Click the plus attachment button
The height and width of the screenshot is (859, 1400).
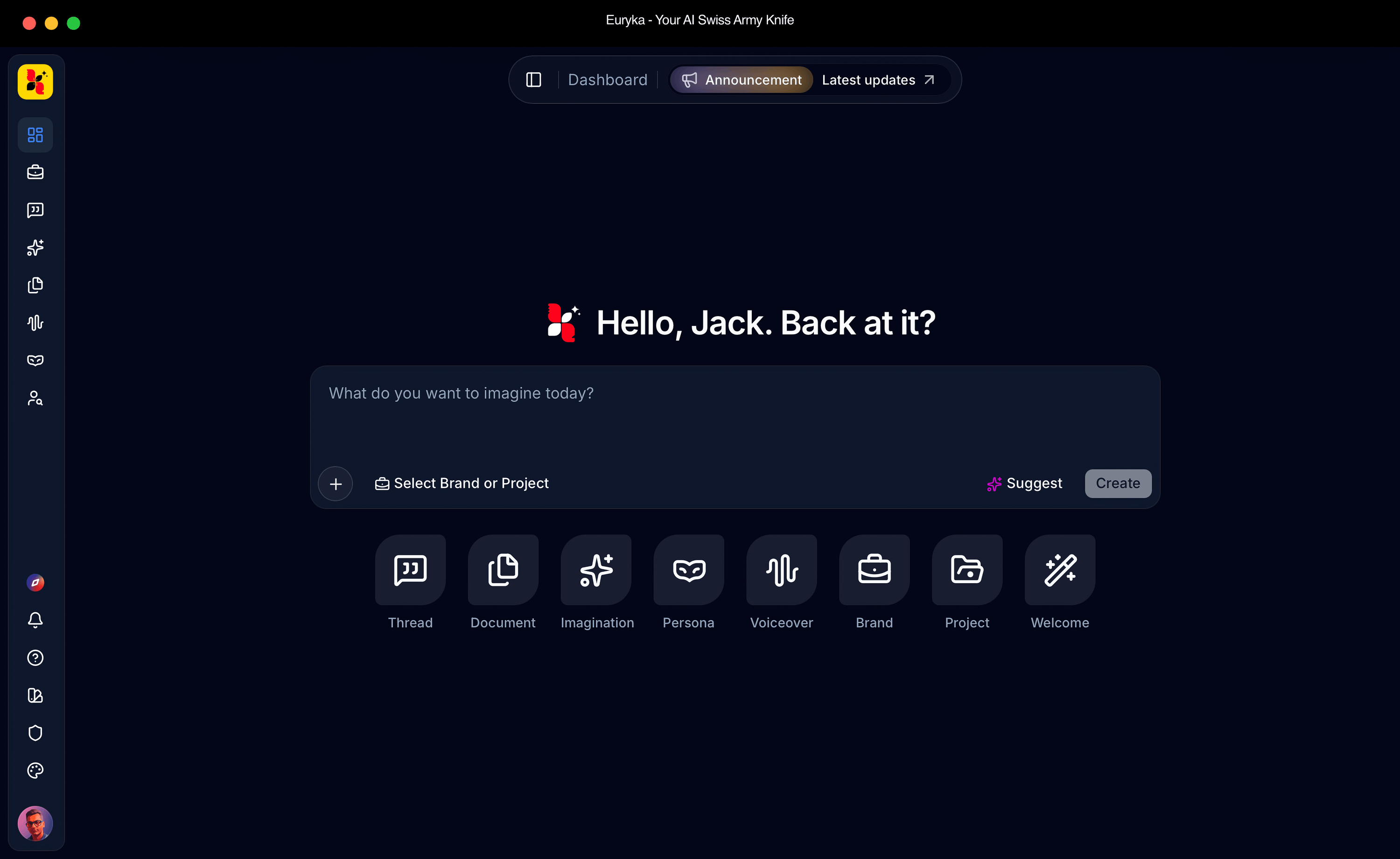335,484
